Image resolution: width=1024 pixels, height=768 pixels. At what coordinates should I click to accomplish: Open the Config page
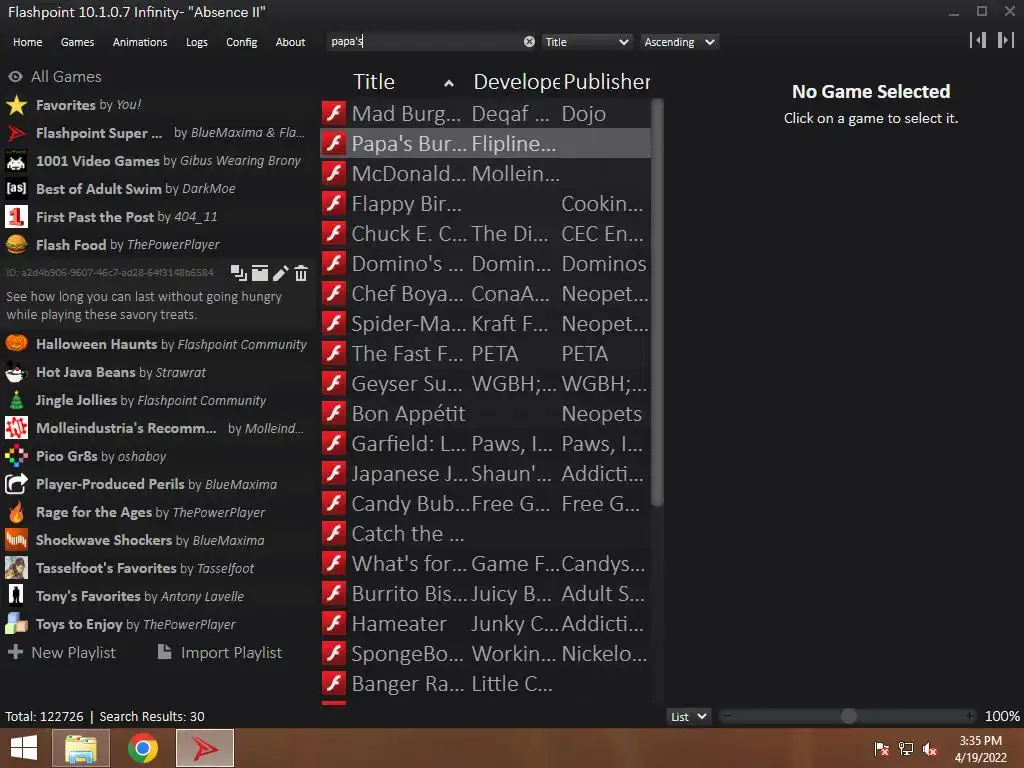[x=242, y=42]
